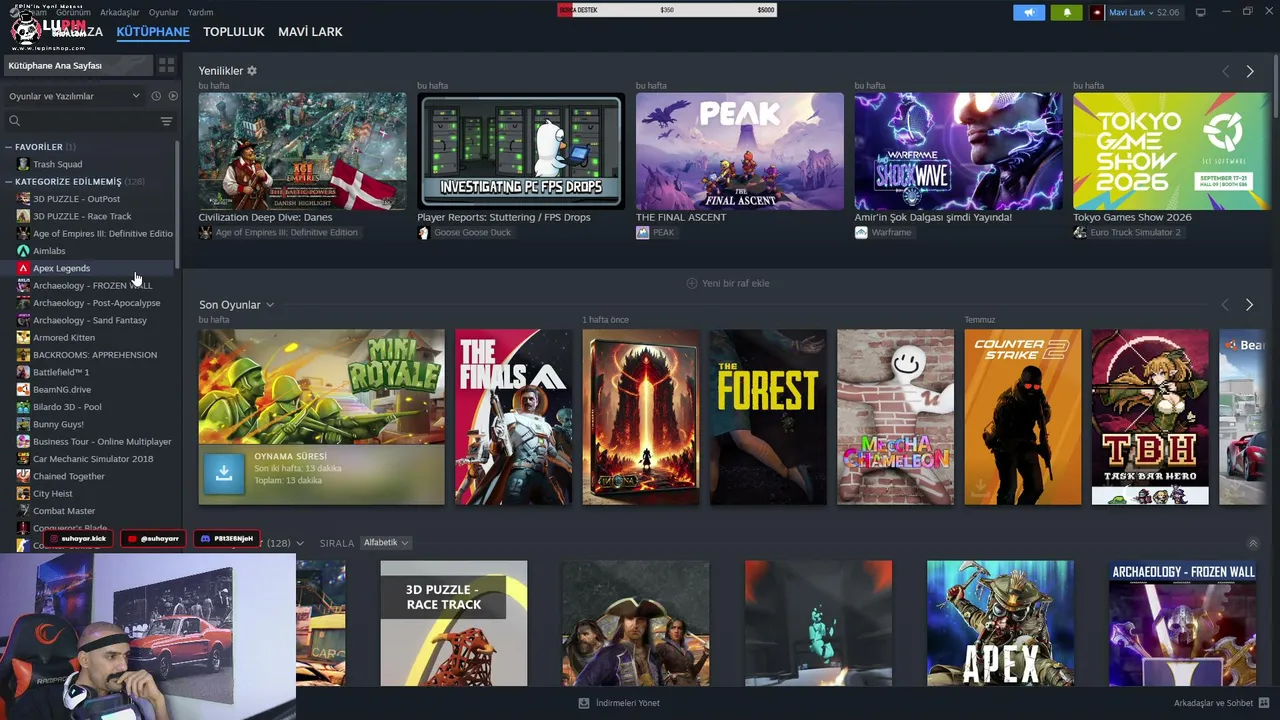Select Car Mechanic Simulator 2018 entry

(93, 459)
